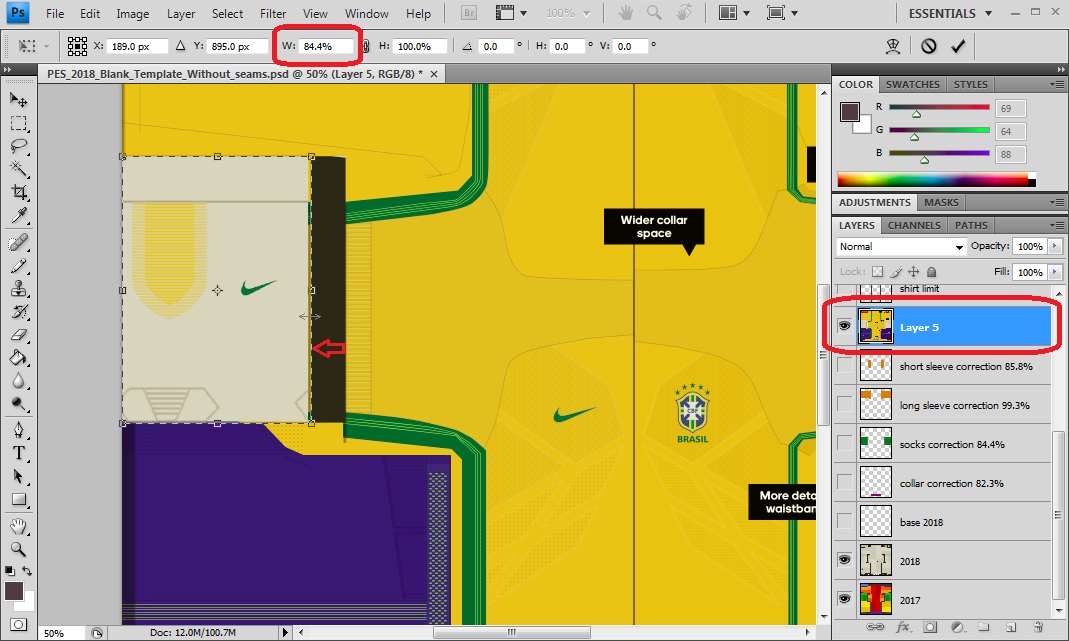
Task: Show socks correction 84.4% layer
Action: [844, 444]
